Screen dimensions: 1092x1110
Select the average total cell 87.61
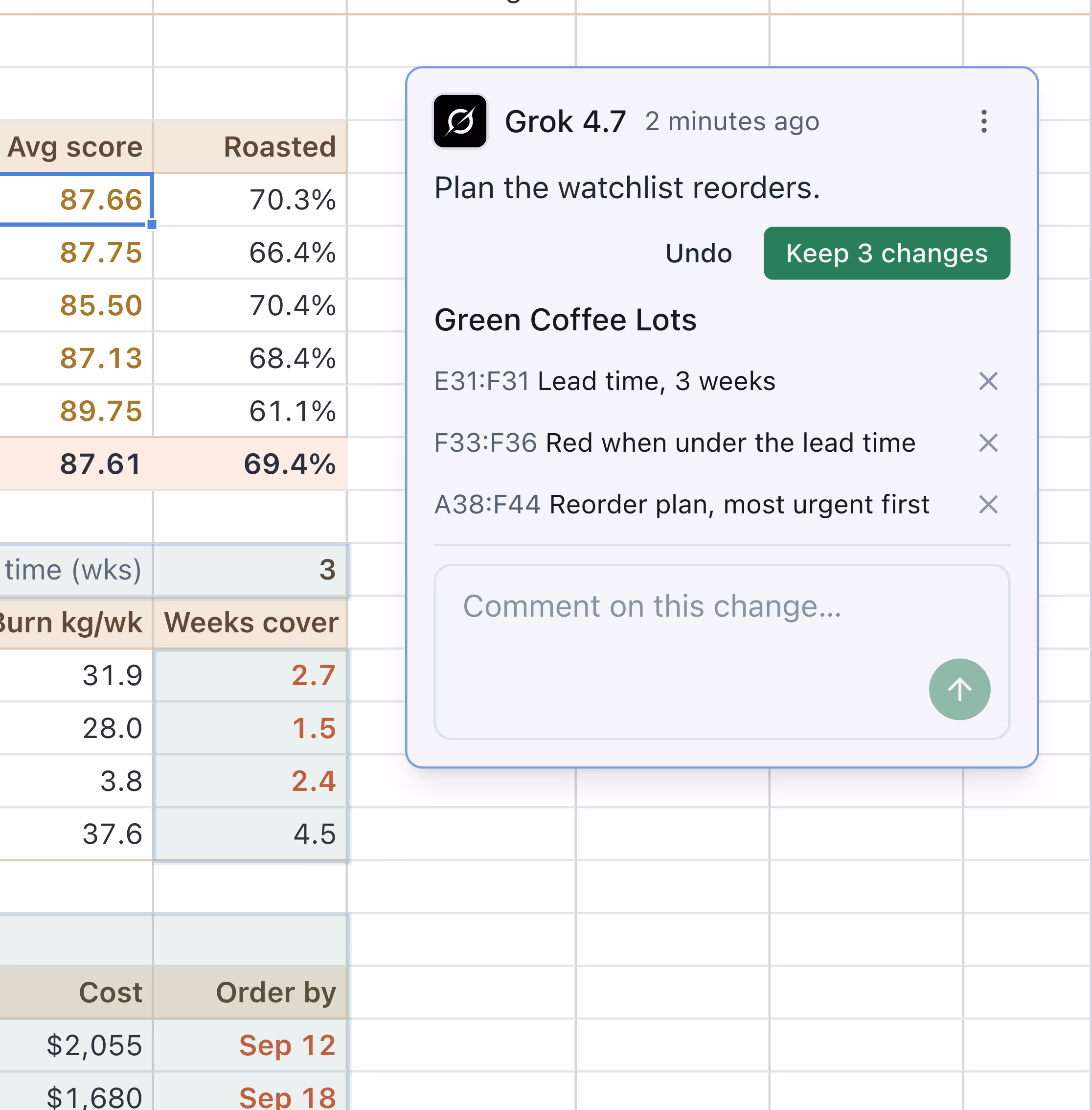coord(76,464)
